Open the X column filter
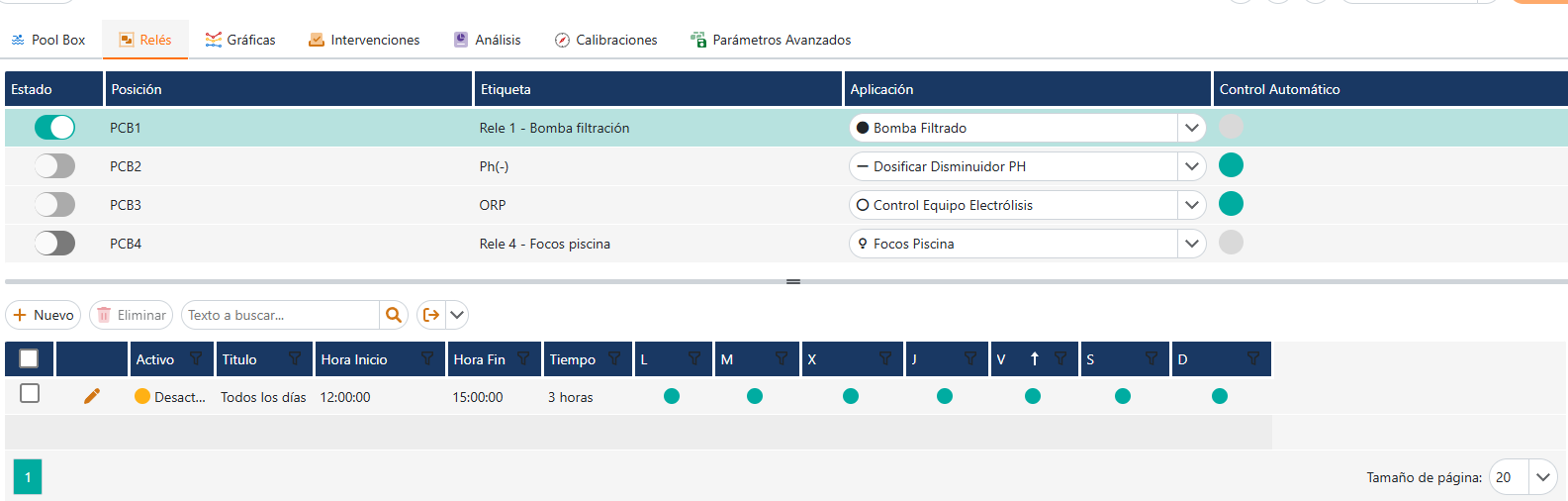Viewport: 1568px width, 501px height. [x=885, y=358]
